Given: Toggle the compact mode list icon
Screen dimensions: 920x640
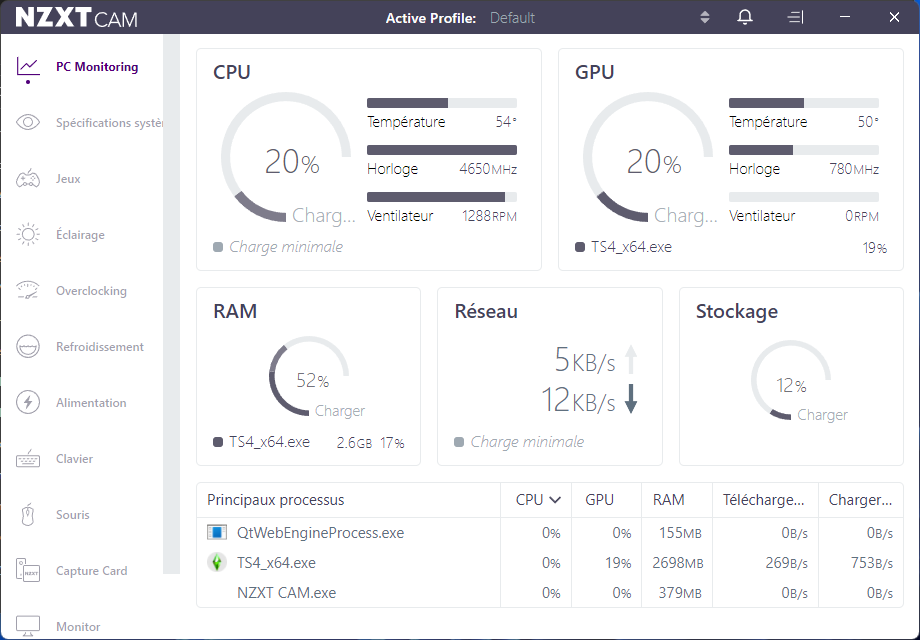Looking at the screenshot, I should point(795,18).
